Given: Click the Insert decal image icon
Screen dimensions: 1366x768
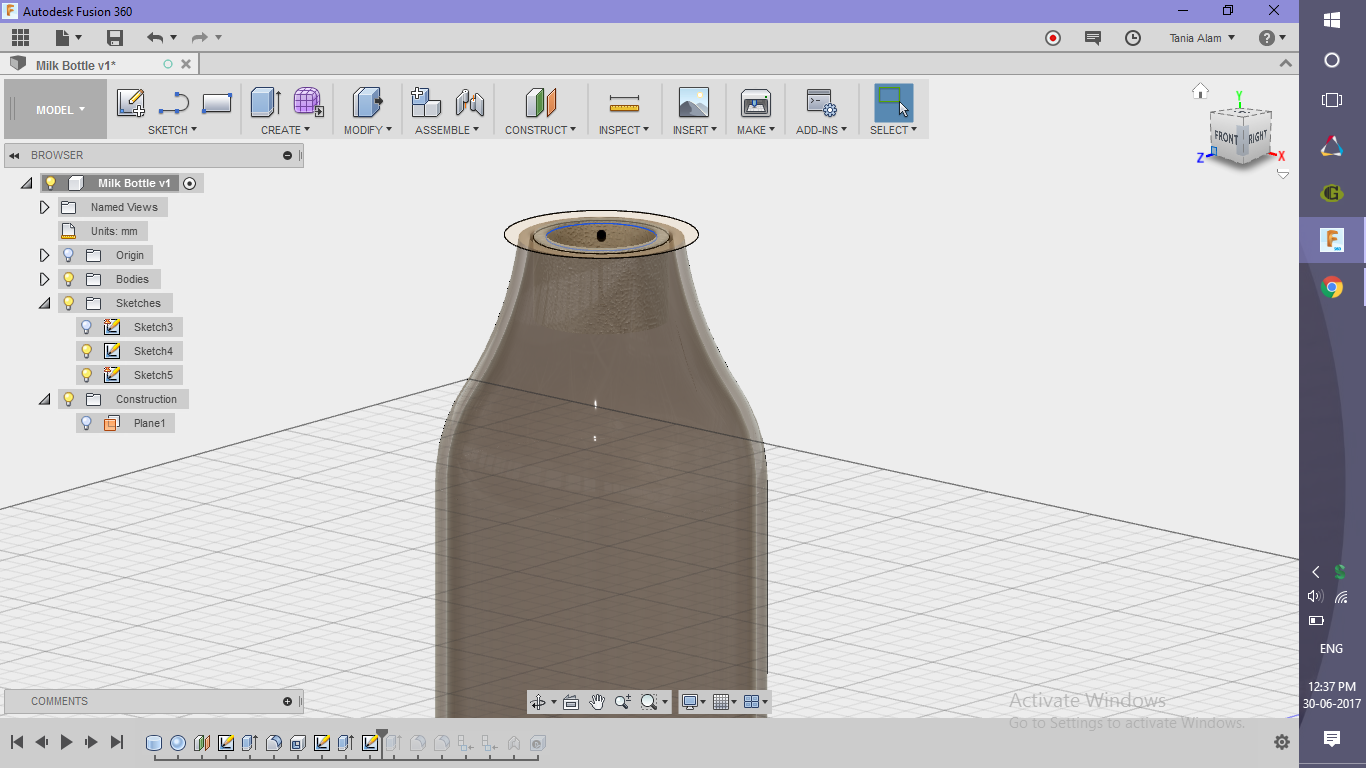Looking at the screenshot, I should point(693,103).
